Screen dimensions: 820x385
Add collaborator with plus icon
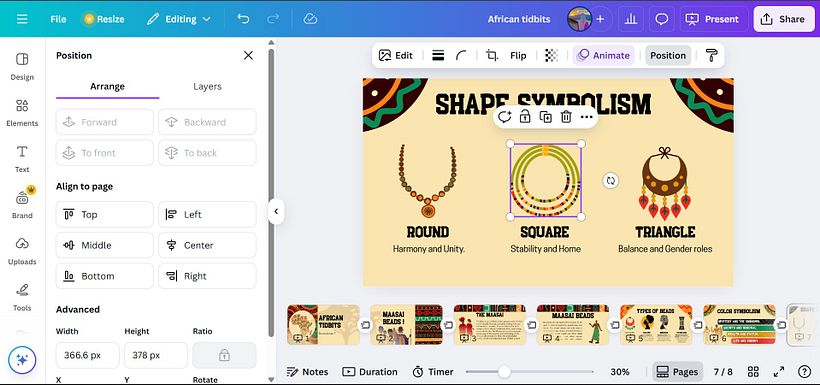coord(600,19)
